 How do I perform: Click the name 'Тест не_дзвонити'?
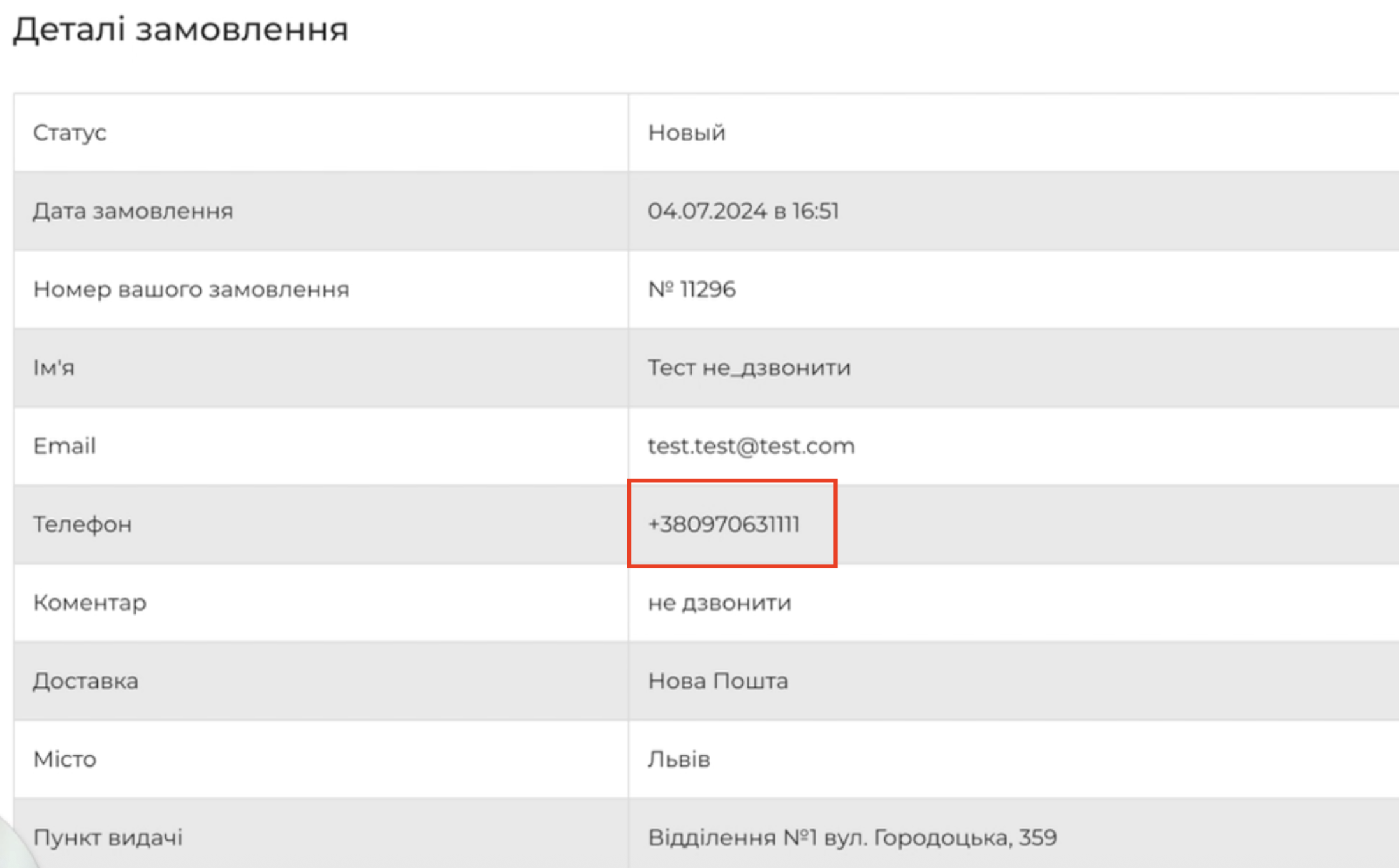coord(749,368)
